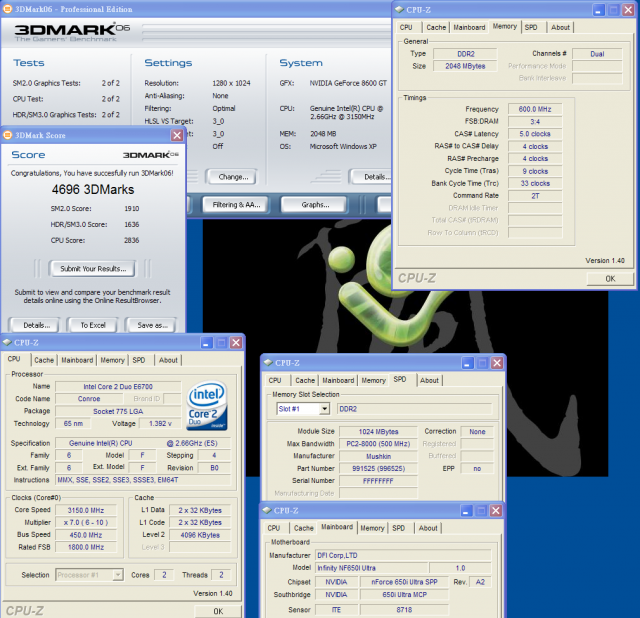The image size is (640, 618).
Task: Click the DFI Corp,LTD manufacturer field
Action: [403, 555]
